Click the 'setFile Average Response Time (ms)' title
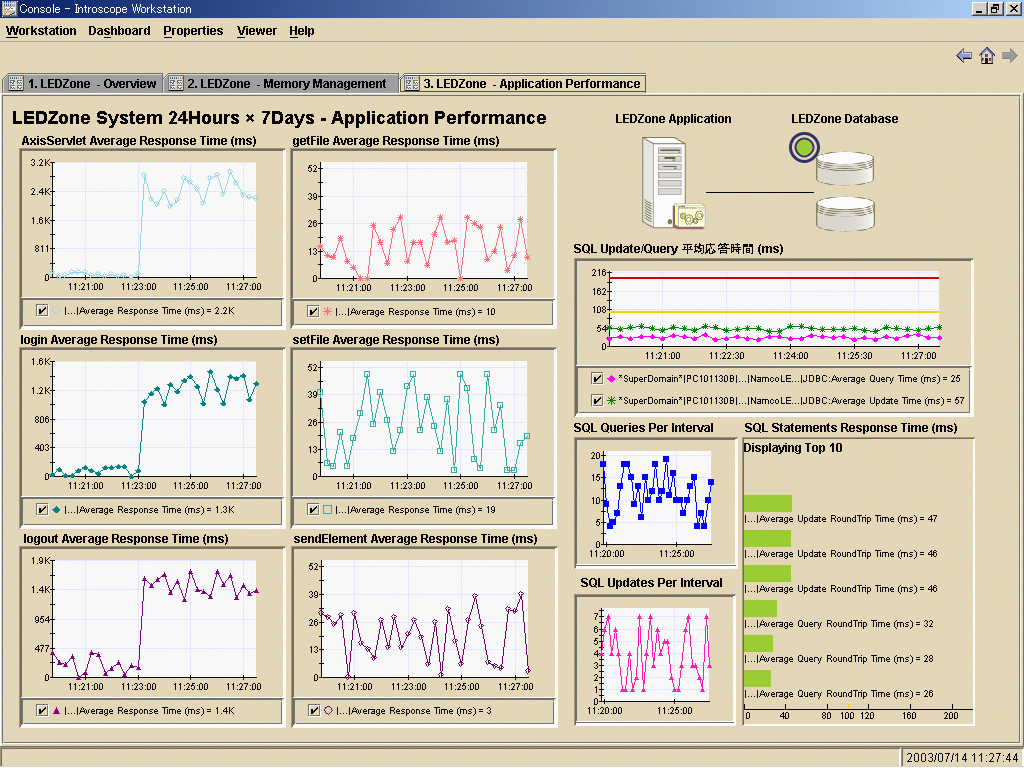Viewport: 1024px width, 768px height. click(x=396, y=340)
